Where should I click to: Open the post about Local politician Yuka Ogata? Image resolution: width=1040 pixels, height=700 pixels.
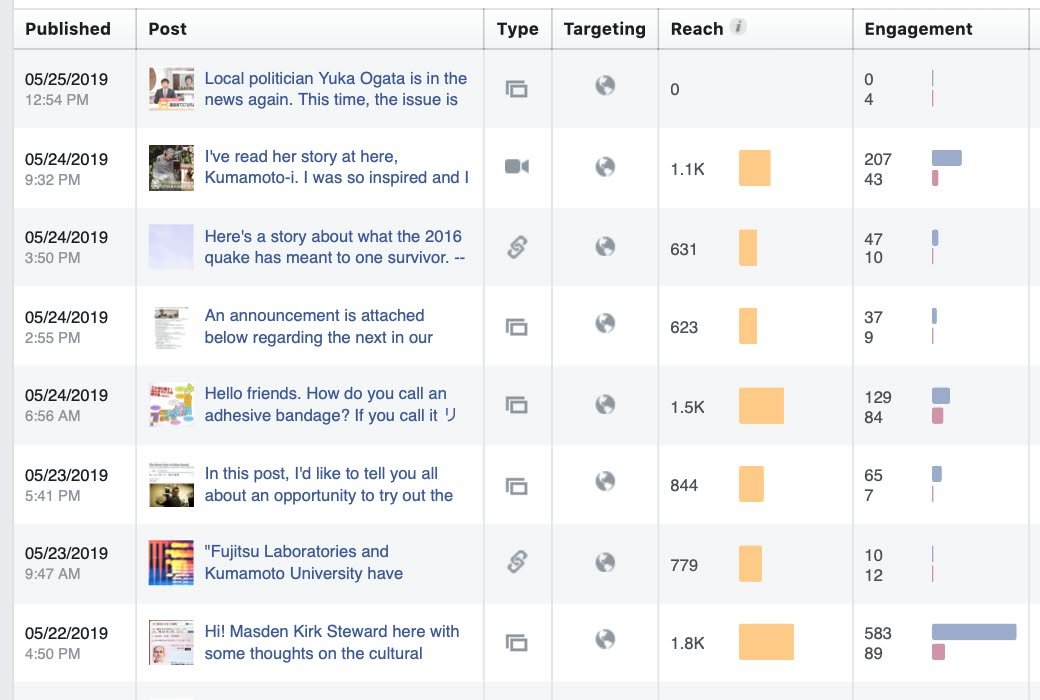(335, 89)
